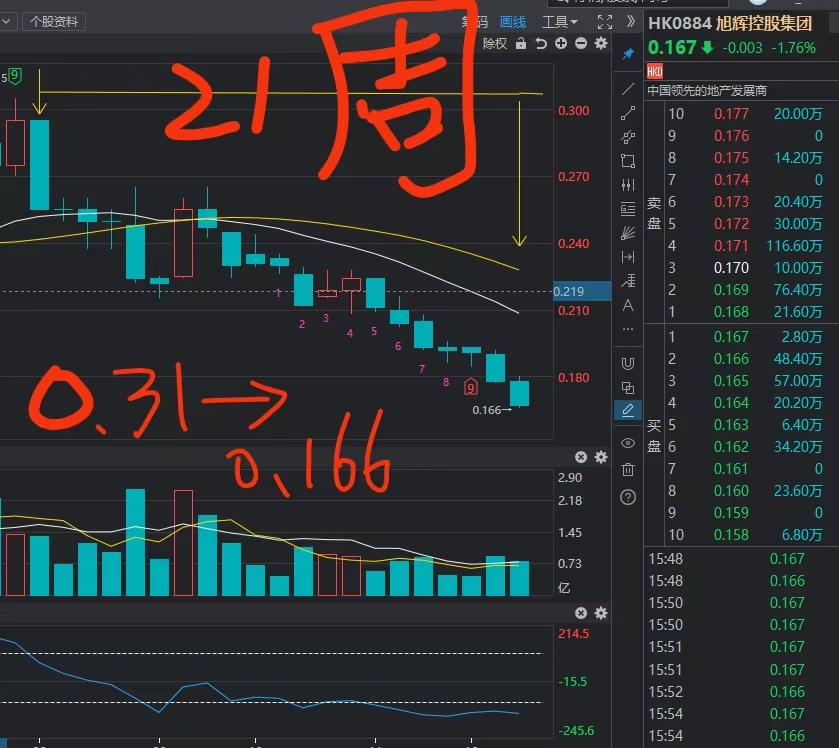Close the volume indicator panel

pos(581,457)
